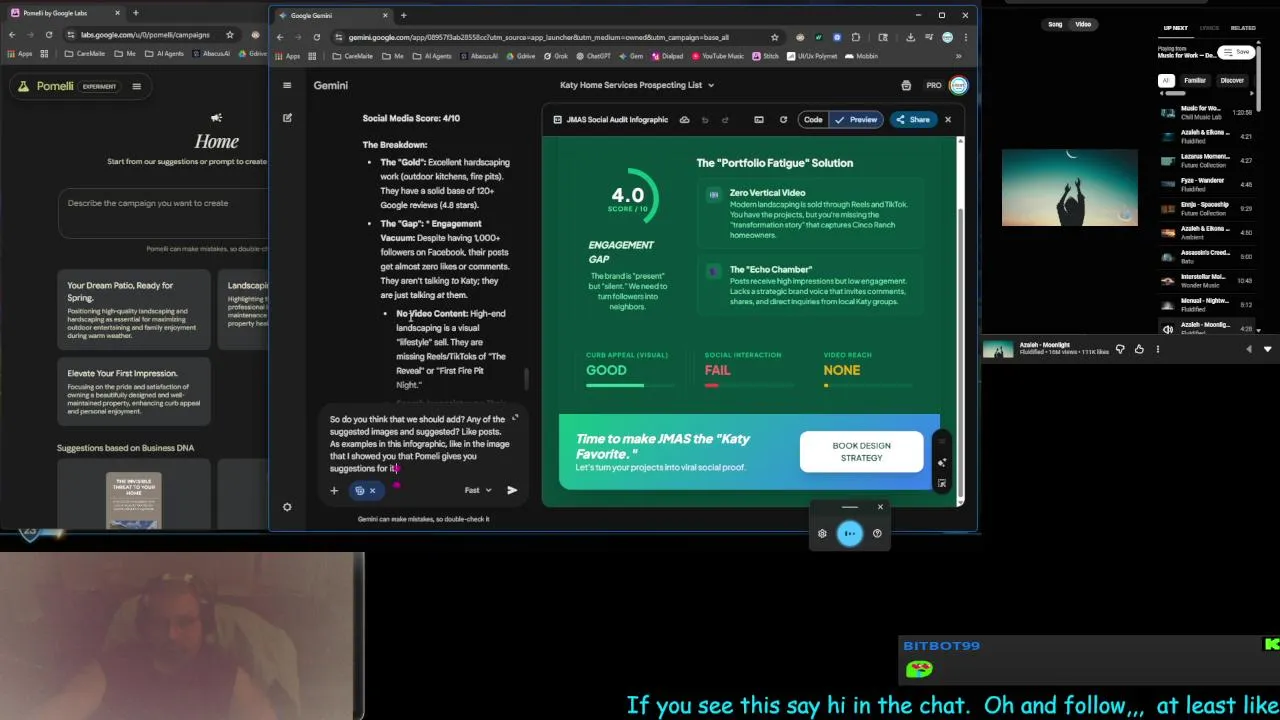Reload the Gemini browser tab
Viewport: 1280px width, 720px height.
(316, 37)
